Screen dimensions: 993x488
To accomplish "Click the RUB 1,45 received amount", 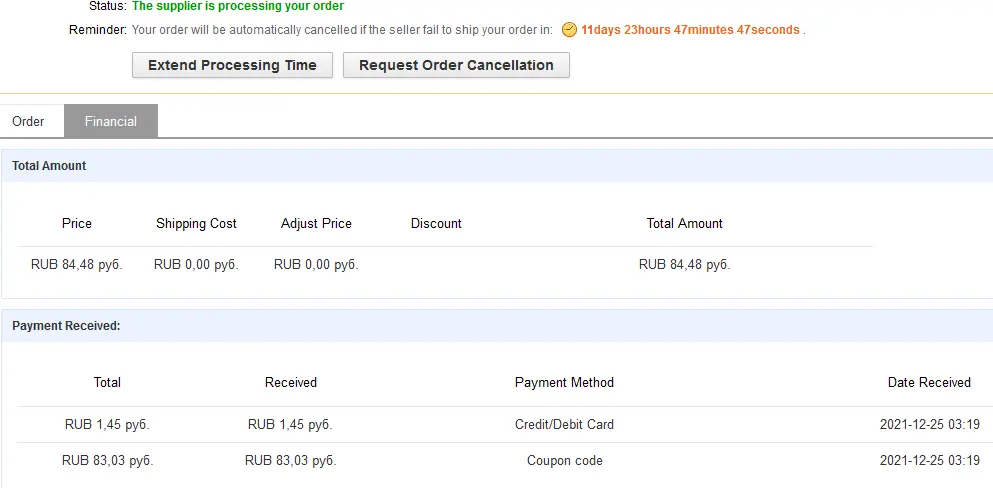I will 290,424.
